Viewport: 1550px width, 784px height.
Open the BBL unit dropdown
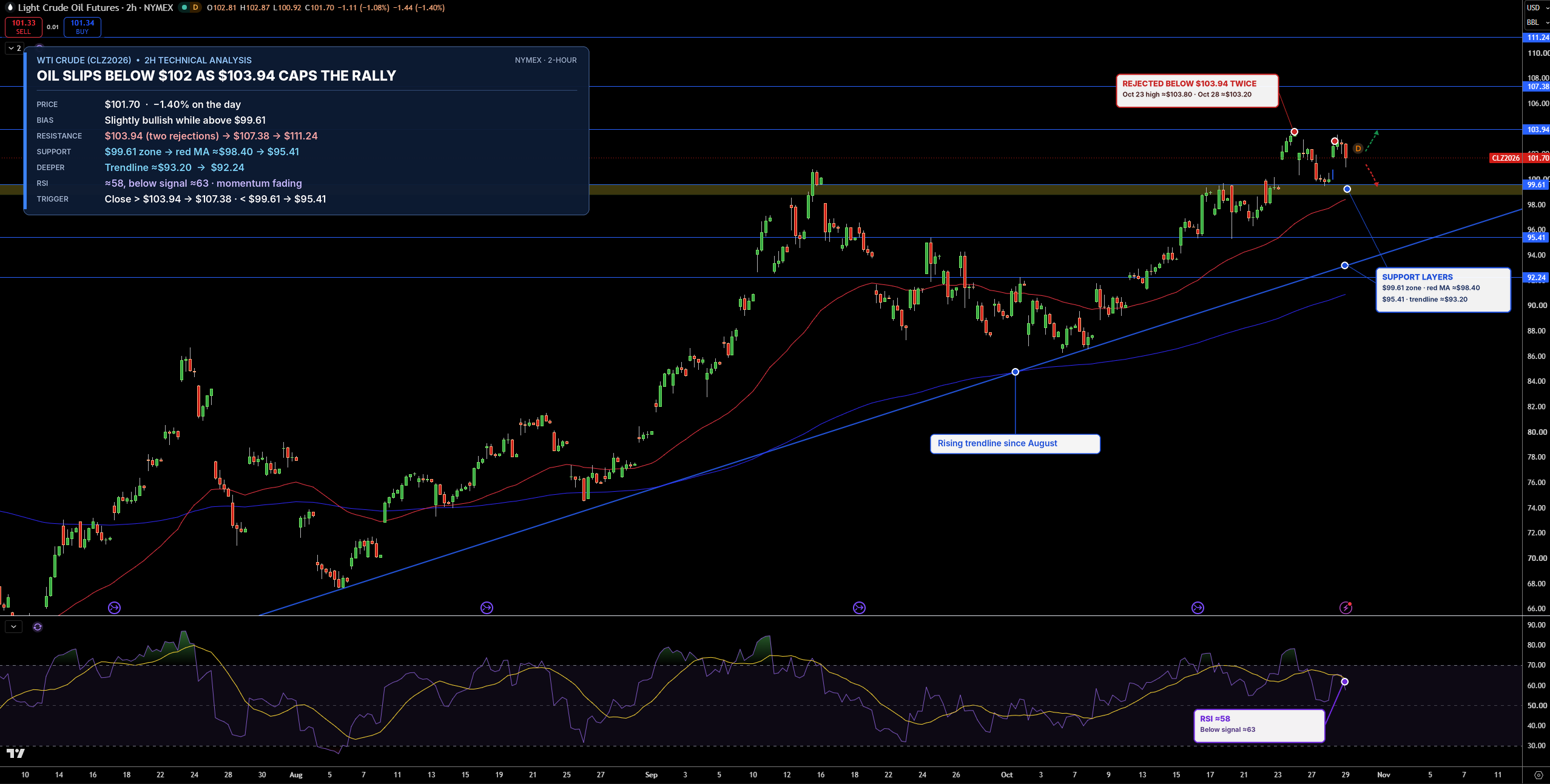(1537, 22)
